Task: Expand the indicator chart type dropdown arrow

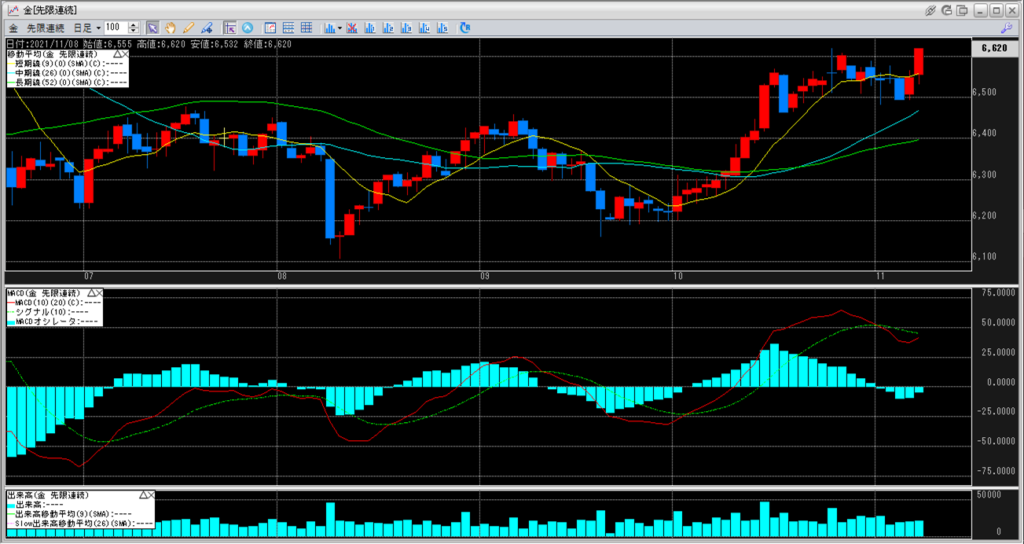Action: 340,28
